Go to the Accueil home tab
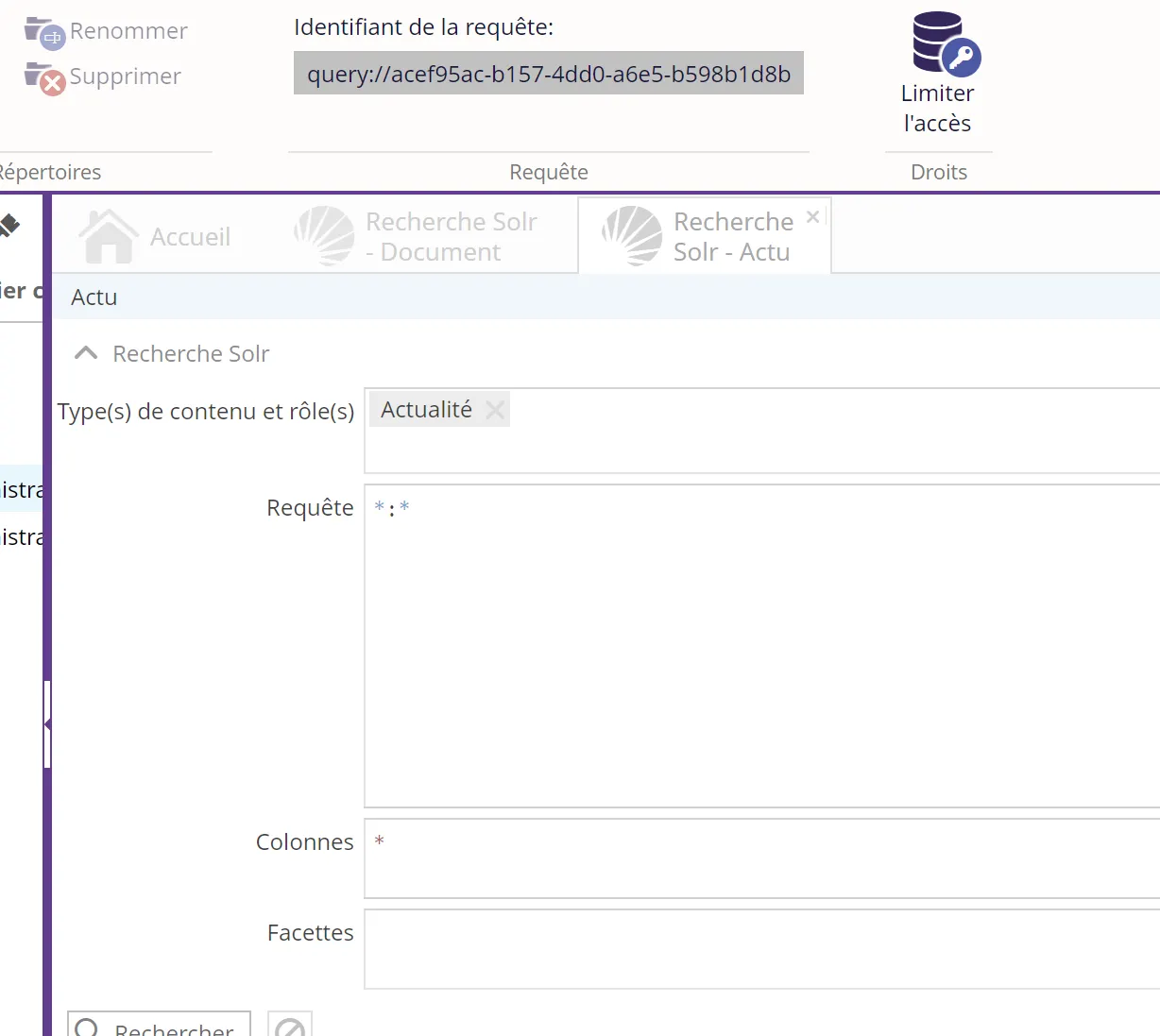Viewport: 1160px width, 1036px height. 156,236
